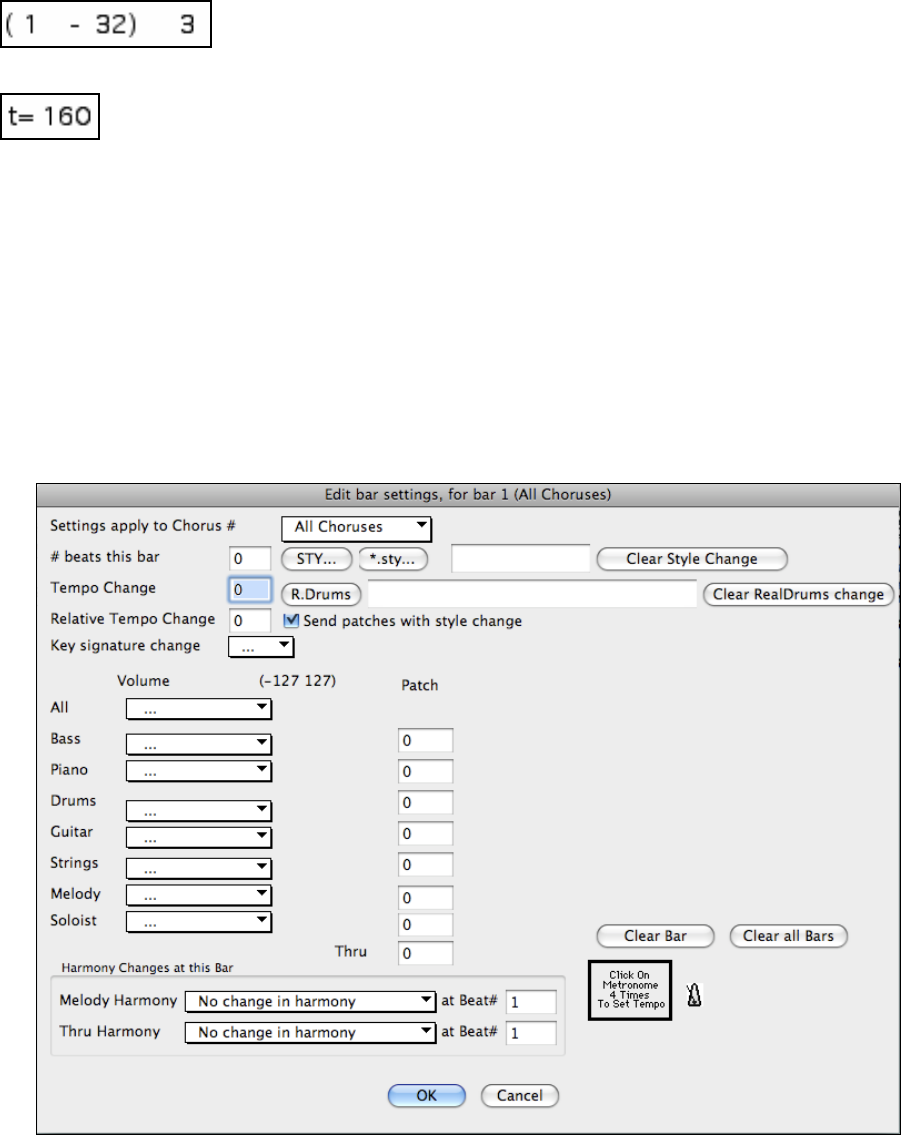Dismiss the dialog with Cancel
This screenshot has width=901, height=1135.
click(519, 1095)
